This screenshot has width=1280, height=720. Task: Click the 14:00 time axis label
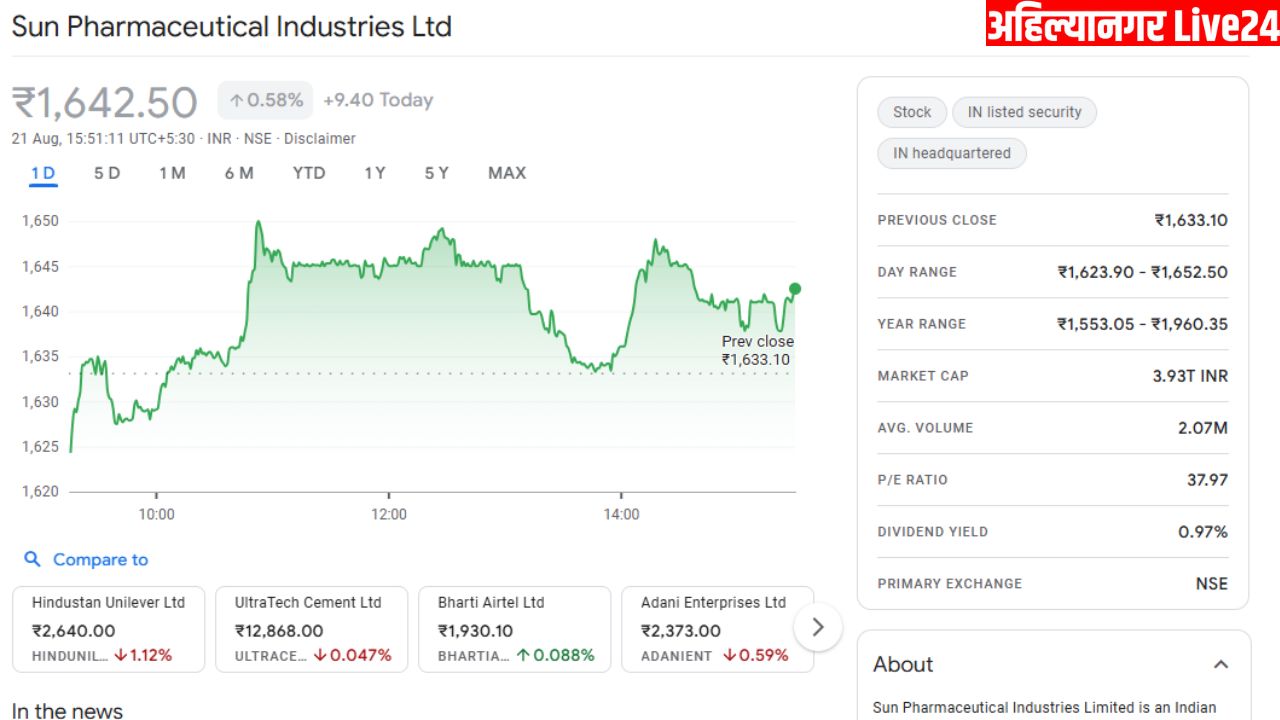pyautogui.click(x=621, y=514)
